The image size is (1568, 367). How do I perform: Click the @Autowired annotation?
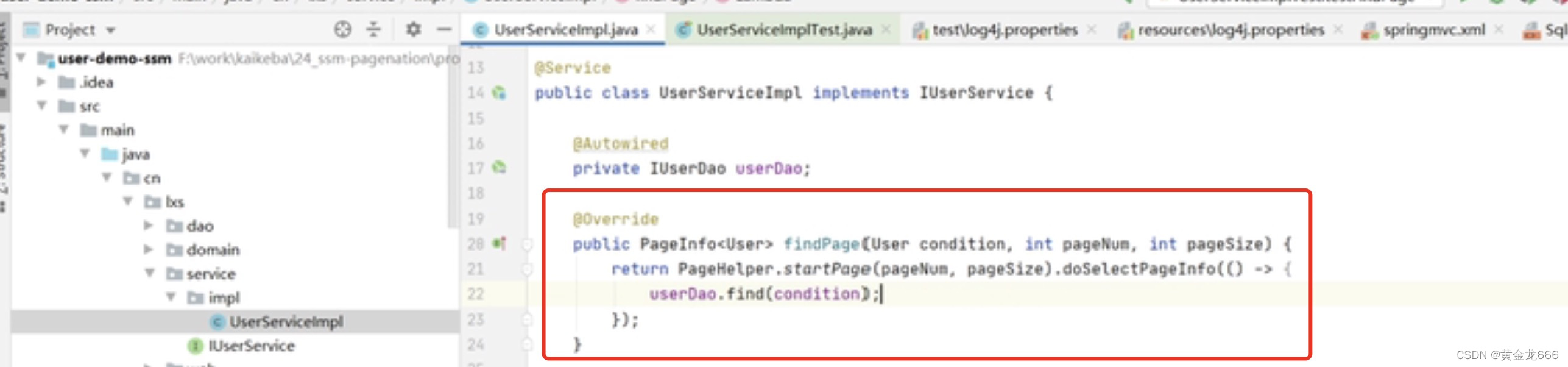pos(620,143)
